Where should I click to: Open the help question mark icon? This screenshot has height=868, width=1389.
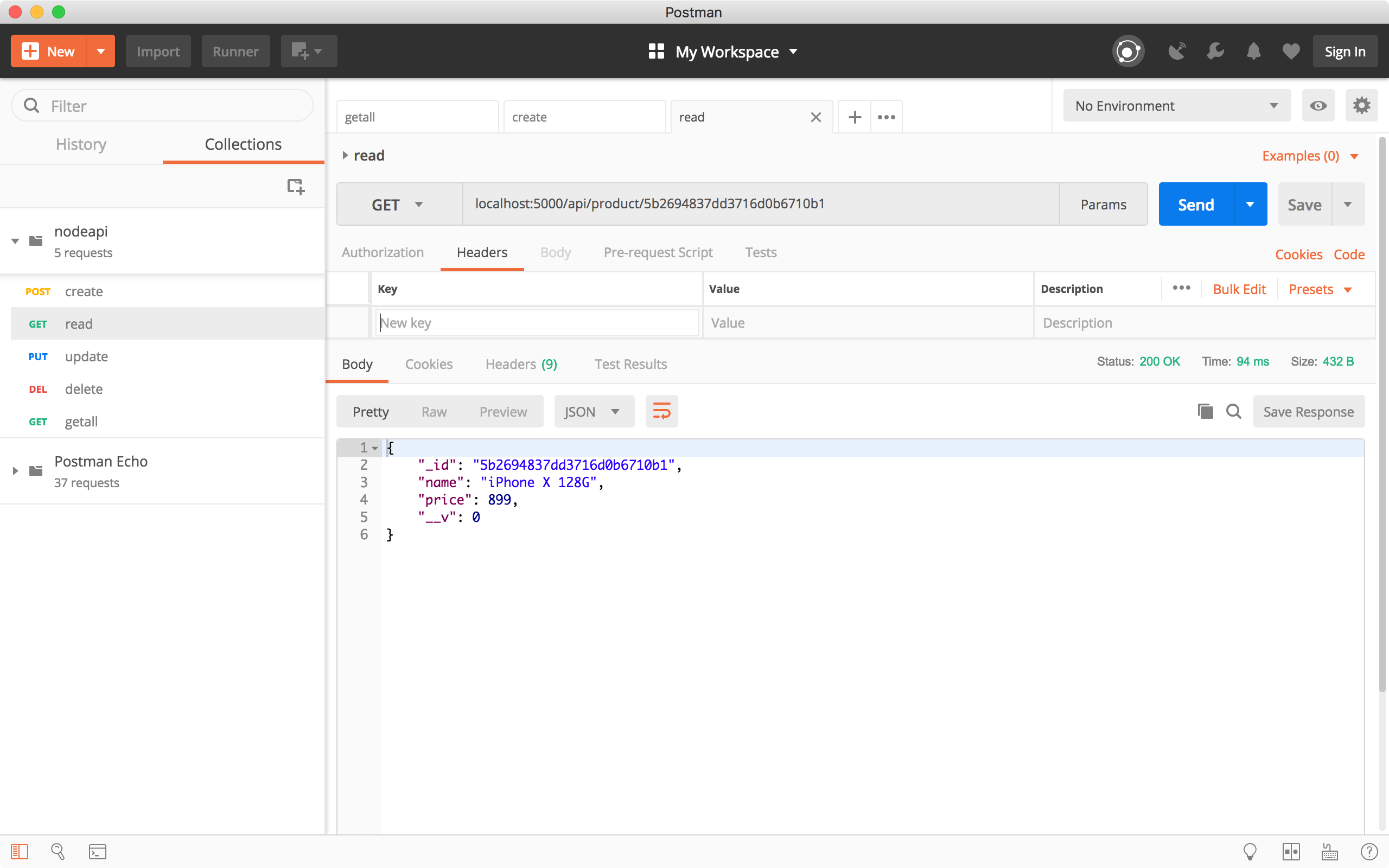[1369, 851]
